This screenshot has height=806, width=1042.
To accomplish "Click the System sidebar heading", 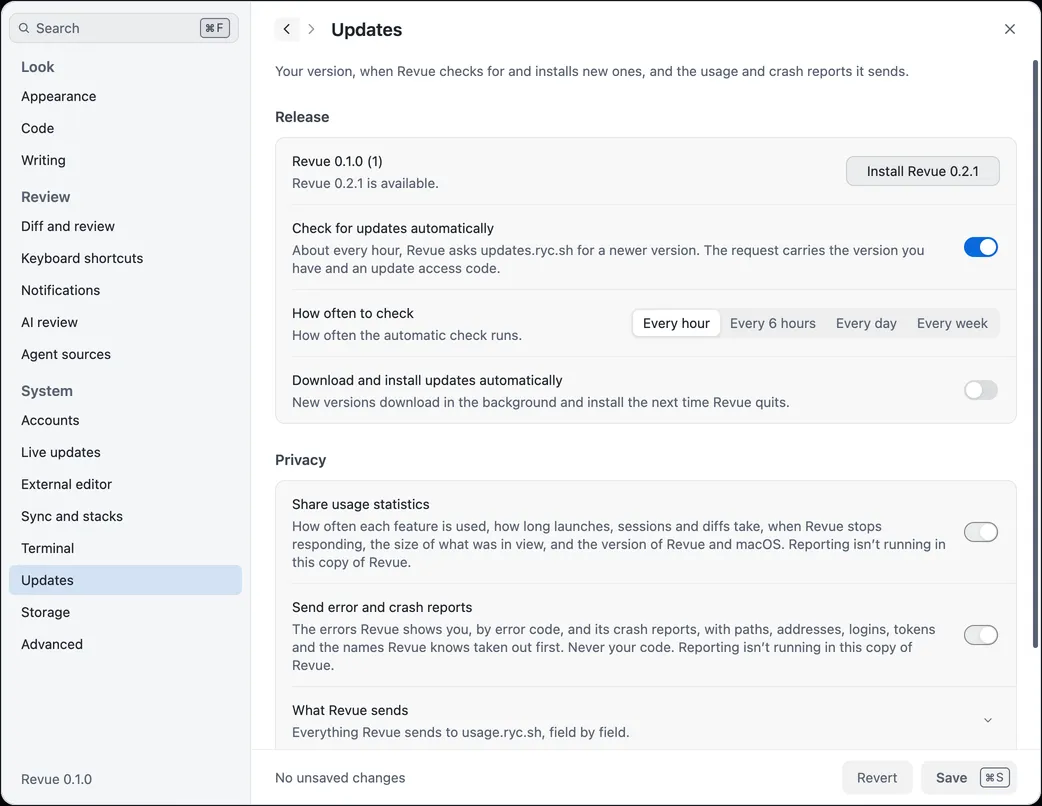I will [47, 391].
